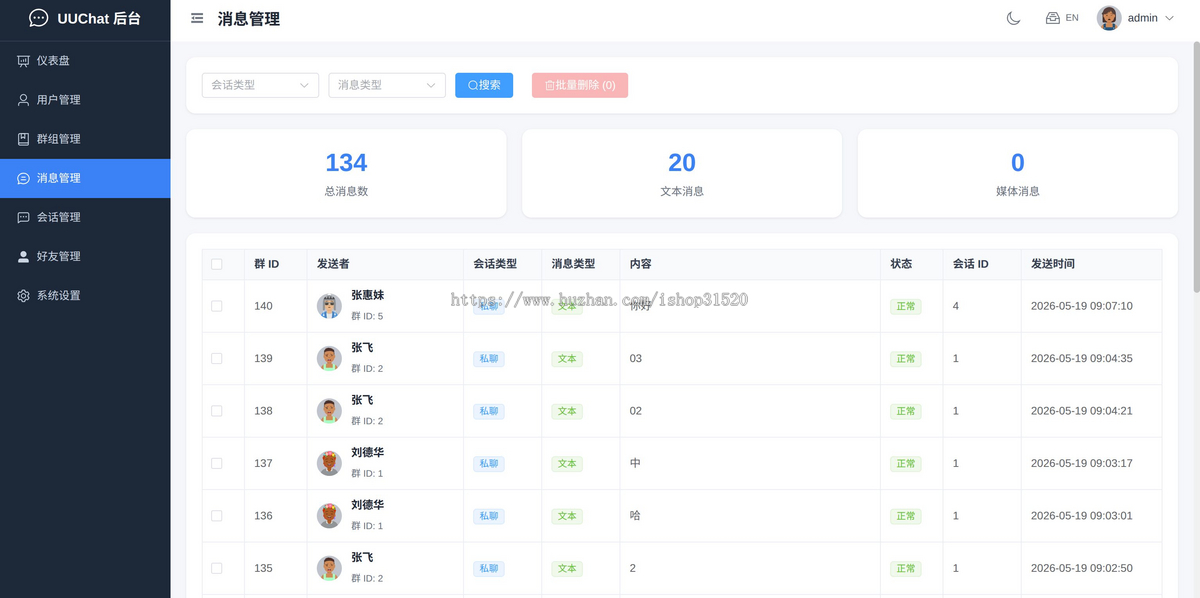This screenshot has width=1200, height=598.
Task: Click message content 03 in row 139
Action: (636, 358)
